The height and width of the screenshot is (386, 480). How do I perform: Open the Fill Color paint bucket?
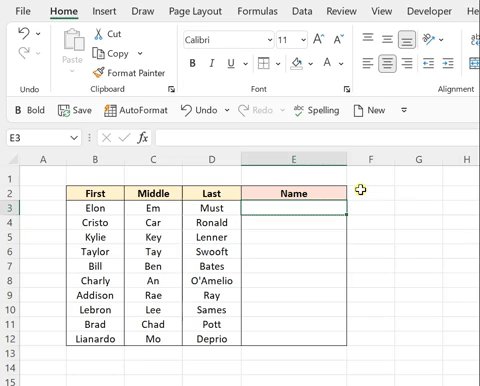click(x=297, y=63)
